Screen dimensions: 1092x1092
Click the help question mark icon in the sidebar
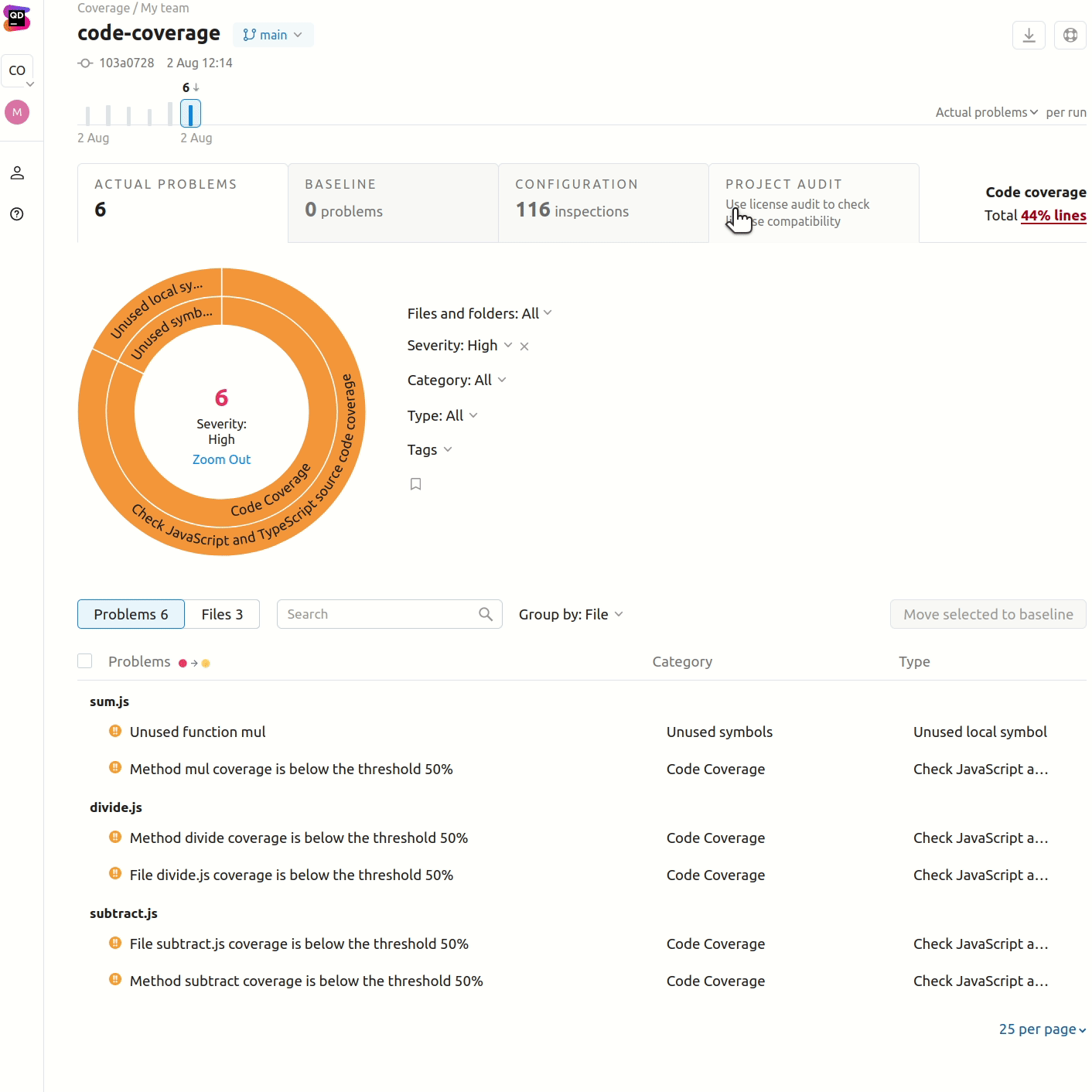tap(17, 214)
